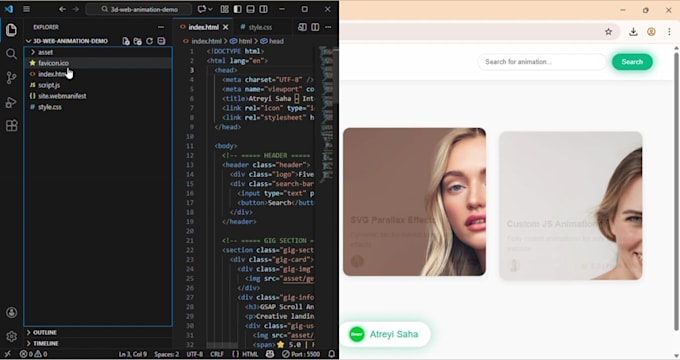Screen dimensions: 680x360
Task: Toggle the secondary side bar
Action: tap(263, 9)
